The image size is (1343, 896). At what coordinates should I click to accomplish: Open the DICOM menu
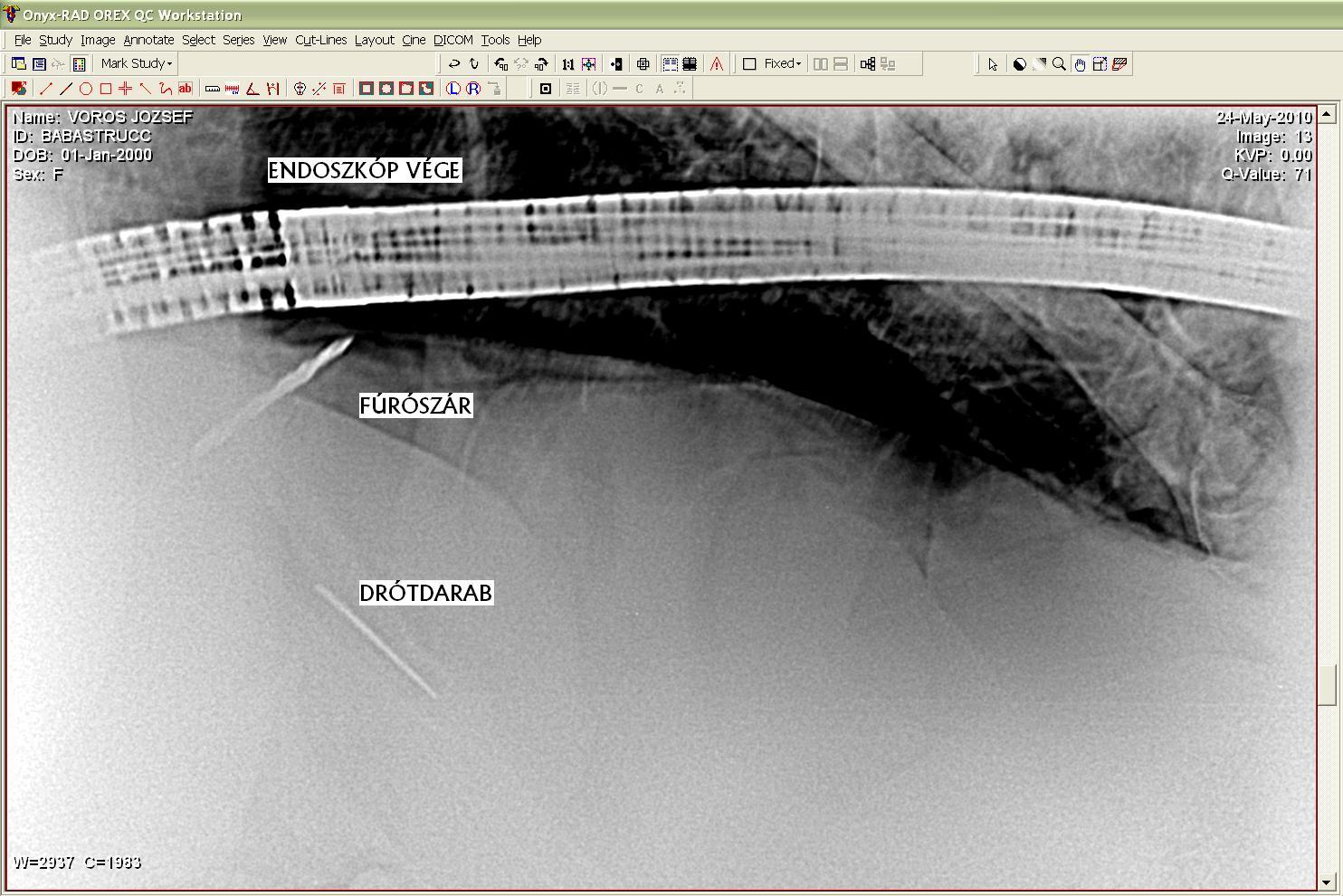[x=452, y=40]
